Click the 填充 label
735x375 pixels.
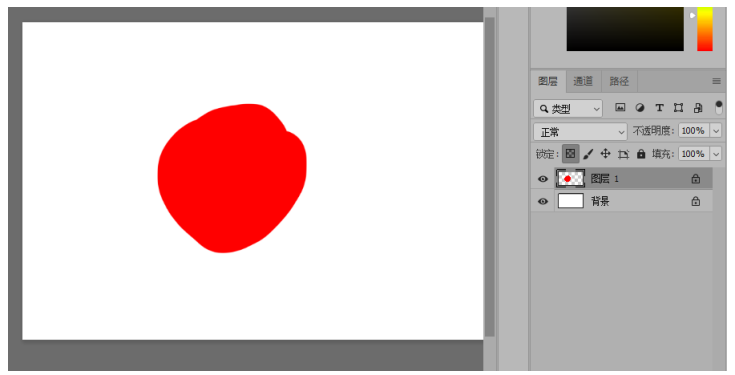(x=663, y=154)
